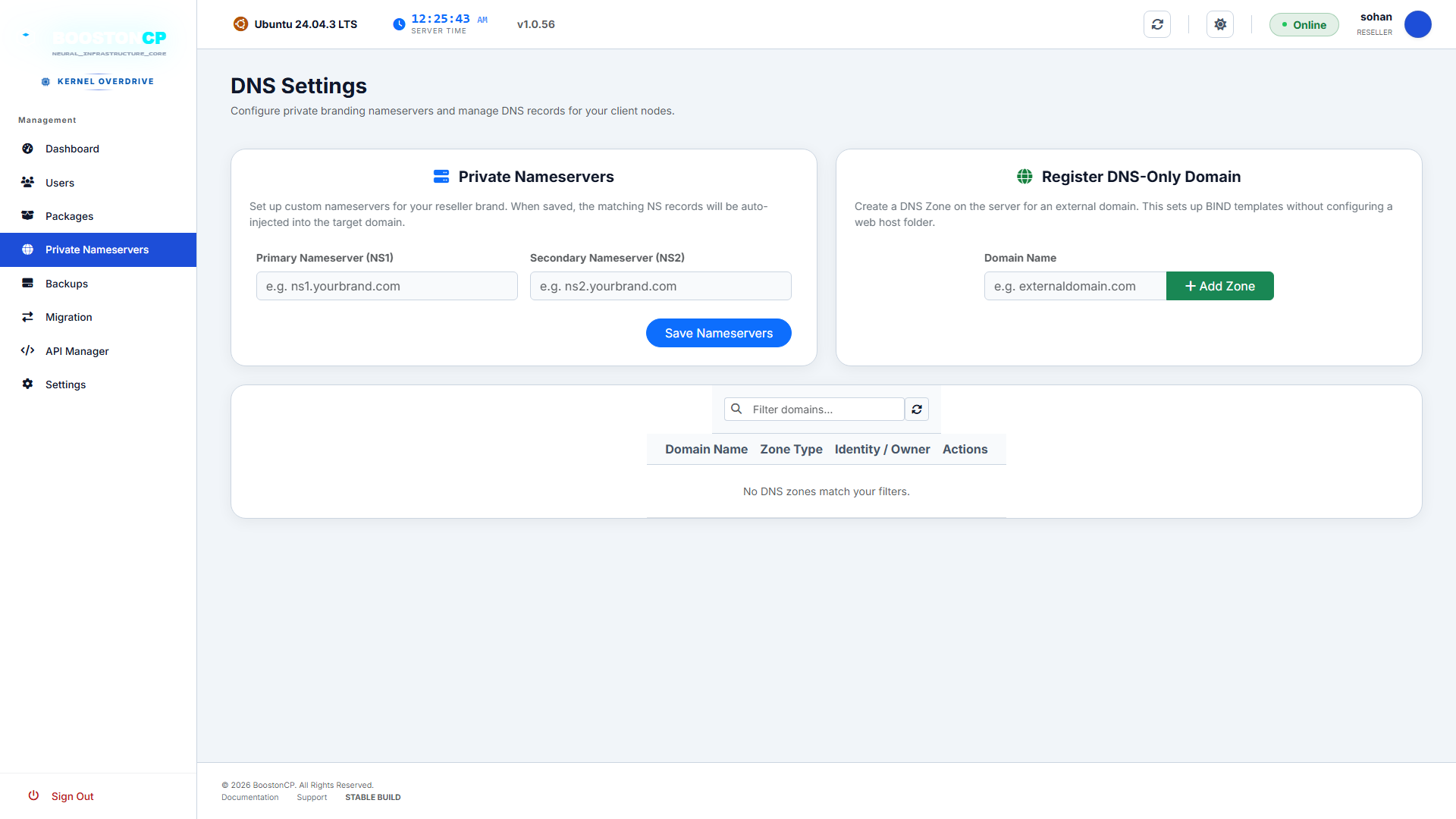Open API Manager from sidebar
The image size is (1456, 819).
[x=99, y=351]
